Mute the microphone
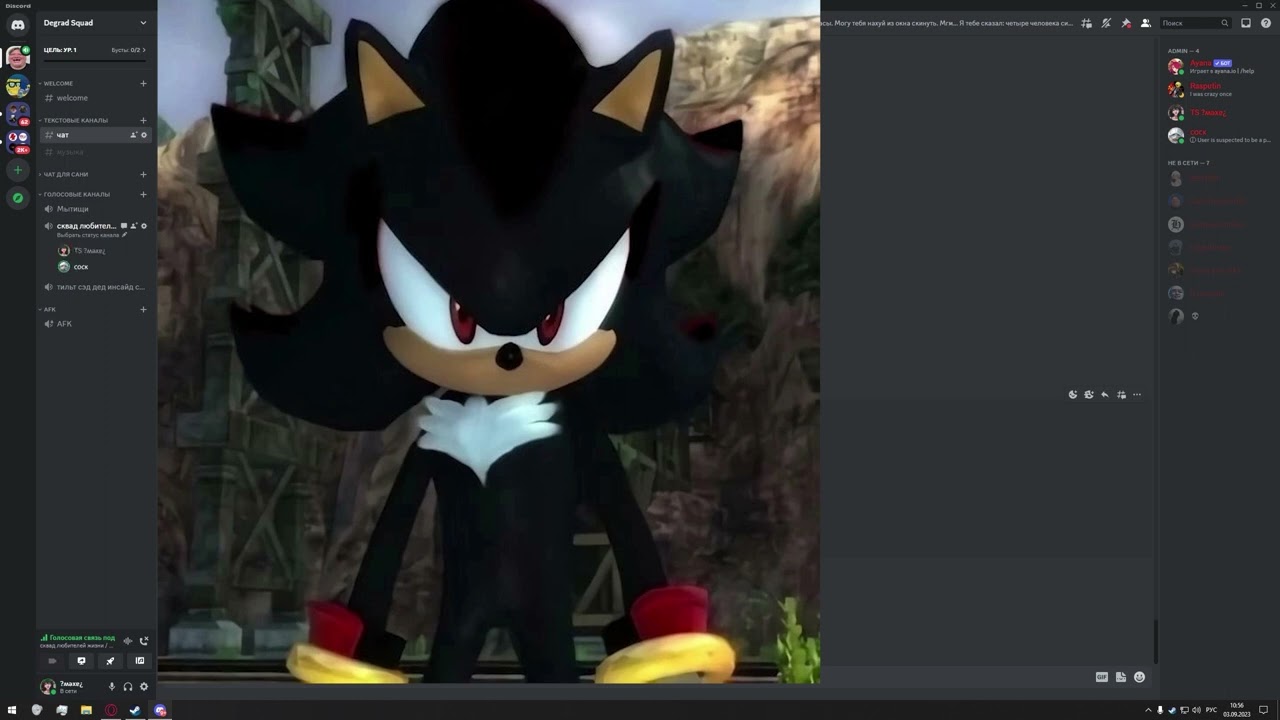Viewport: 1280px width, 720px height. coord(112,687)
